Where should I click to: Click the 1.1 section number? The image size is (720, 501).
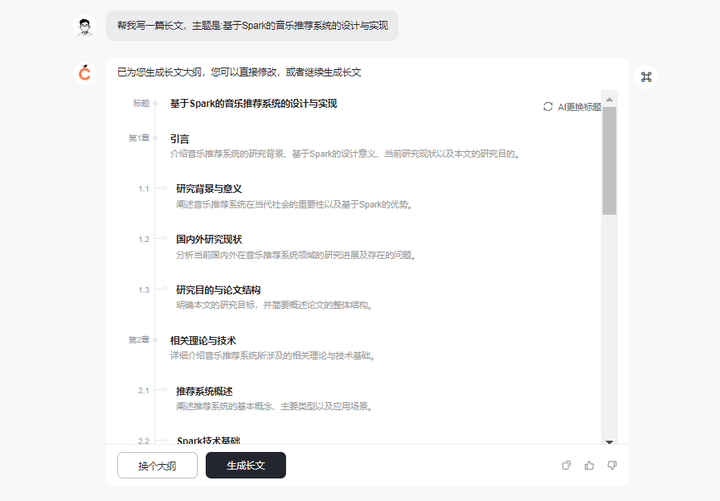pyautogui.click(x=144, y=189)
